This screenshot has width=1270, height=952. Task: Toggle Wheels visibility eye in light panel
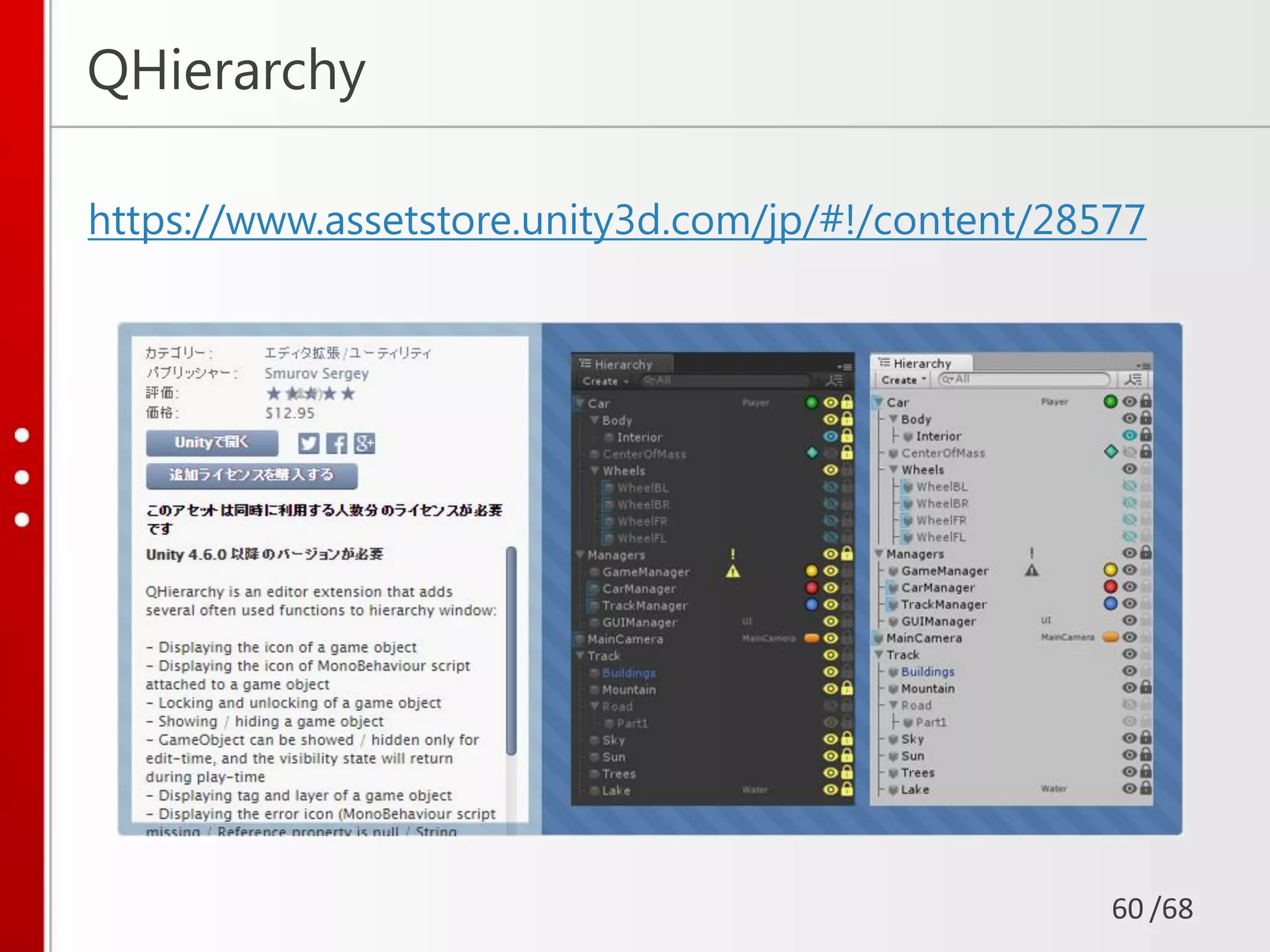click(1129, 469)
